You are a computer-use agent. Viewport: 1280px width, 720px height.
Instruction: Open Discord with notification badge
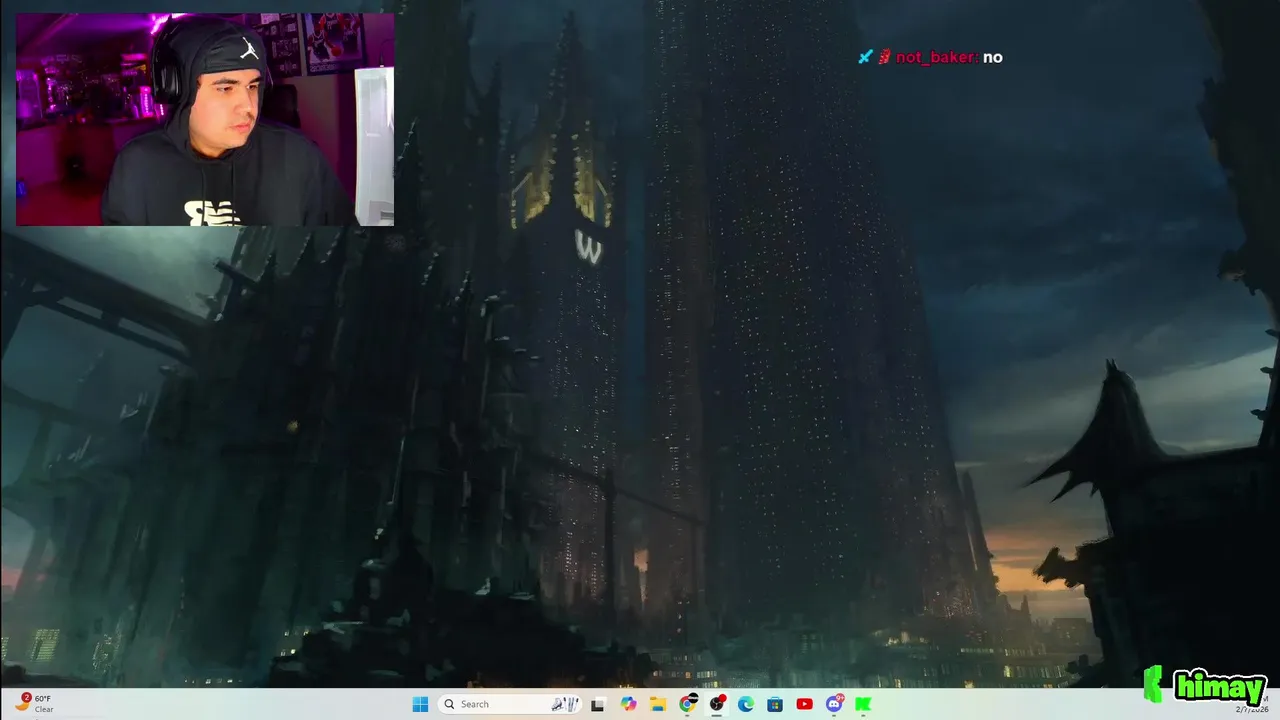pyautogui.click(x=834, y=704)
